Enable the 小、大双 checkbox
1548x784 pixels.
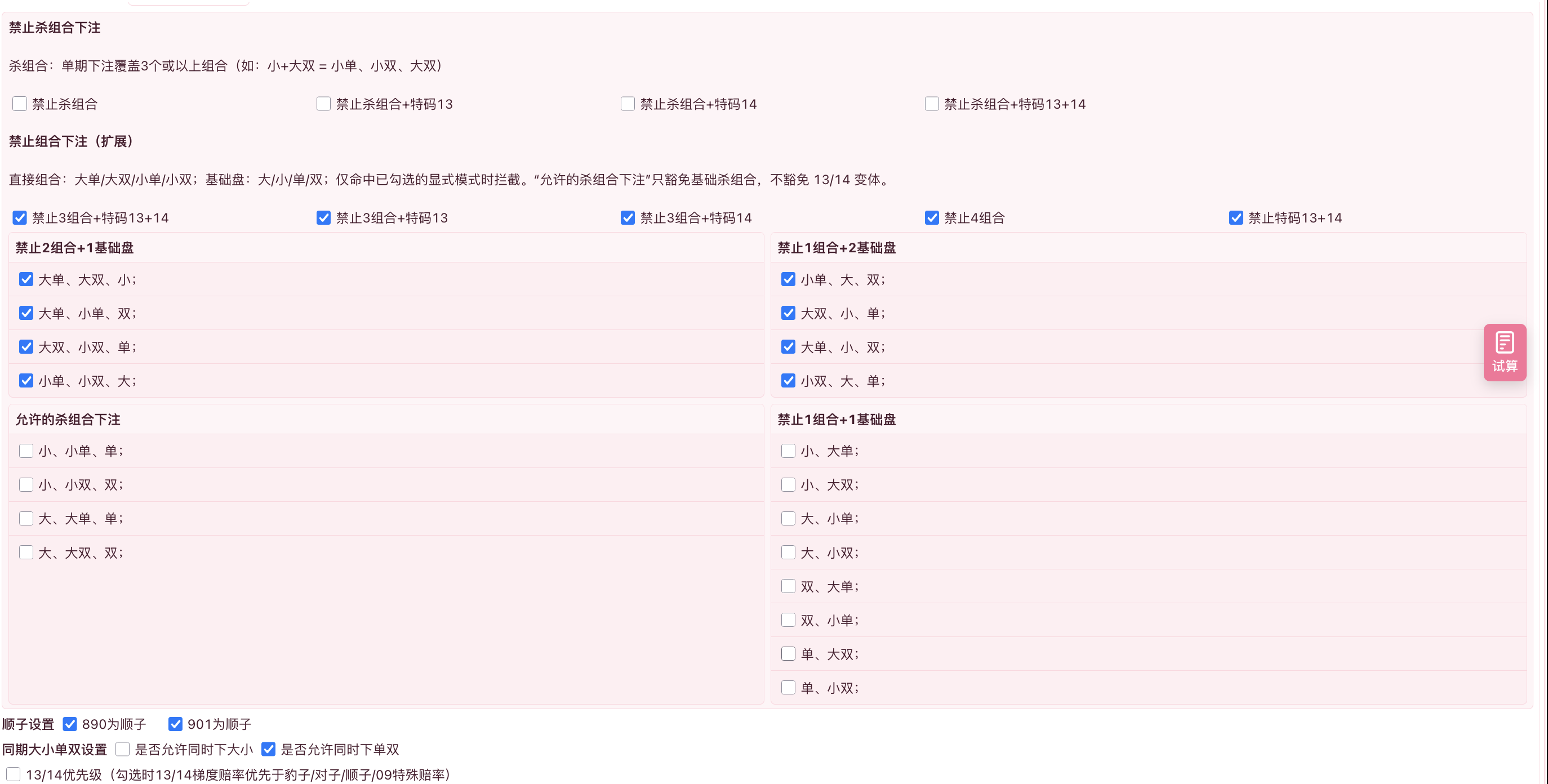788,485
